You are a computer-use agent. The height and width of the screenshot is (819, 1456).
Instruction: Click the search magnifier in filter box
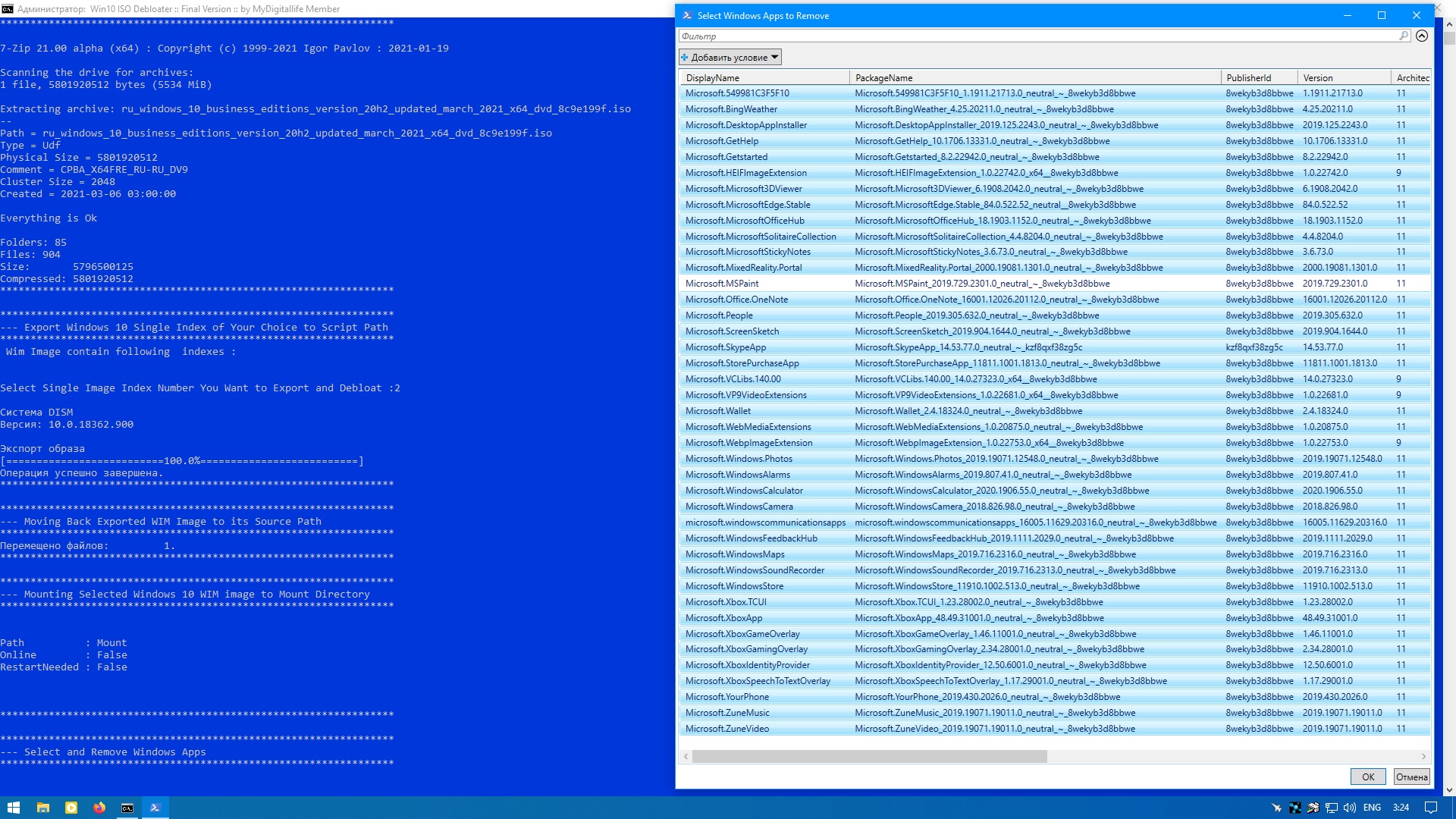1404,36
